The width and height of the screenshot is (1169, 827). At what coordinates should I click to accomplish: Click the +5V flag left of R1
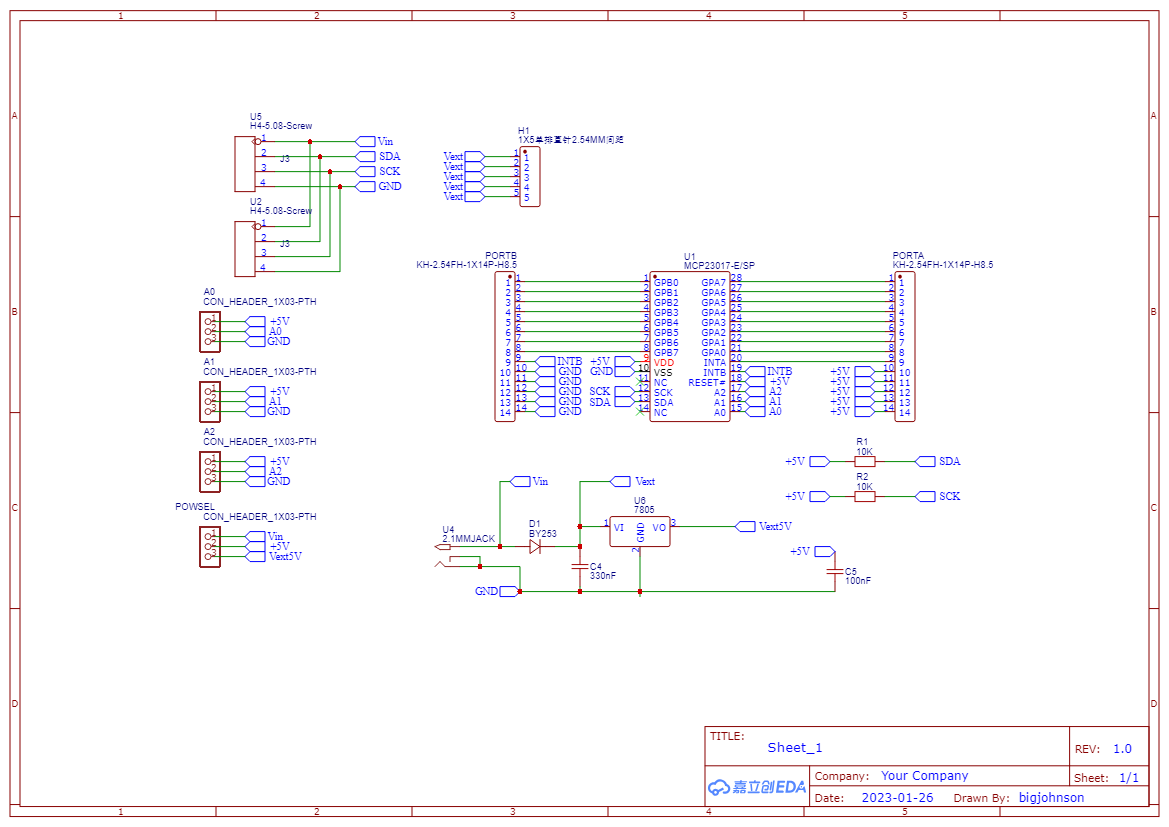[x=819, y=462]
